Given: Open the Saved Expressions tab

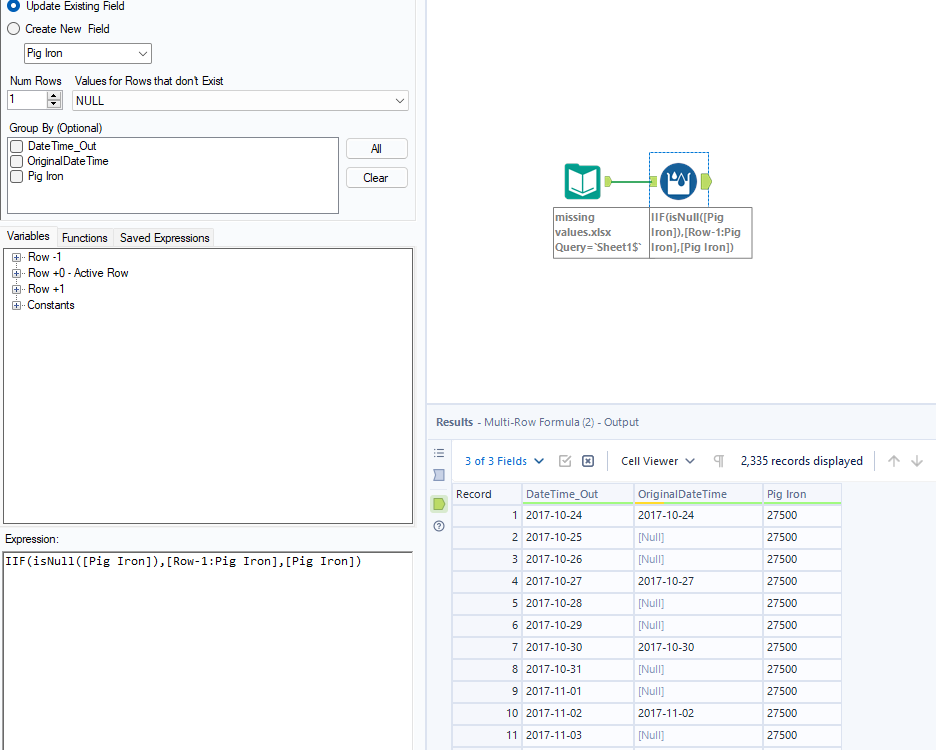Looking at the screenshot, I should [x=163, y=237].
